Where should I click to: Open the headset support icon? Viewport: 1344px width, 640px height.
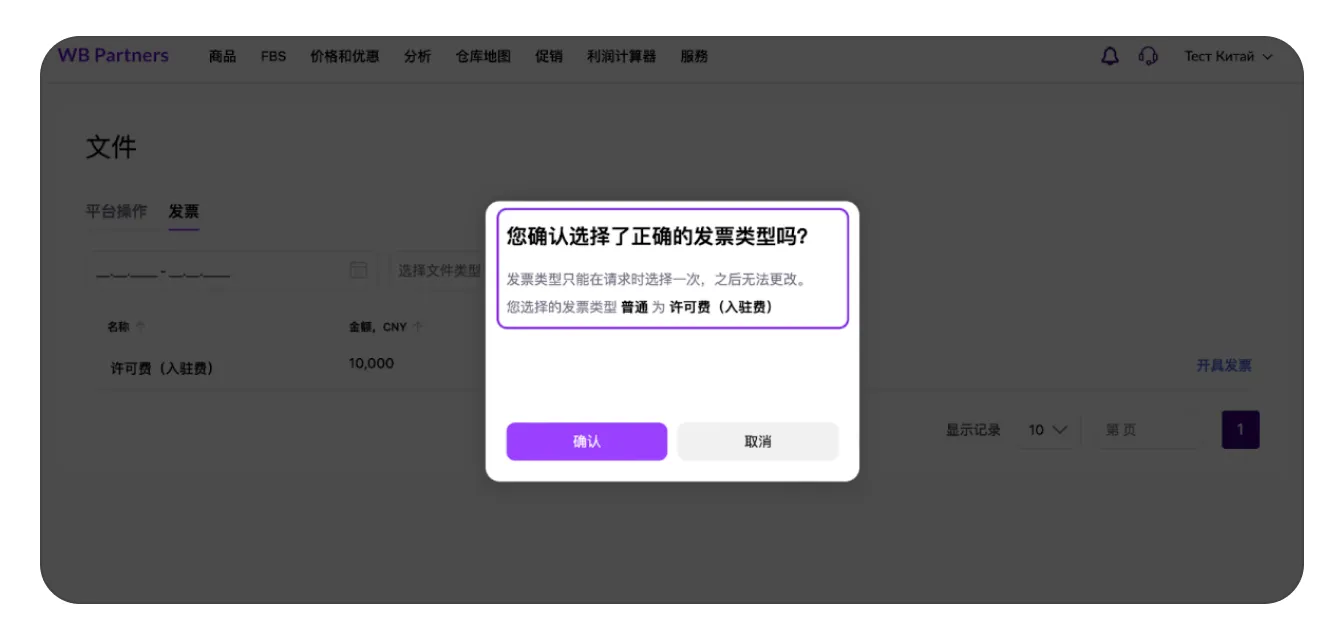click(x=1148, y=56)
